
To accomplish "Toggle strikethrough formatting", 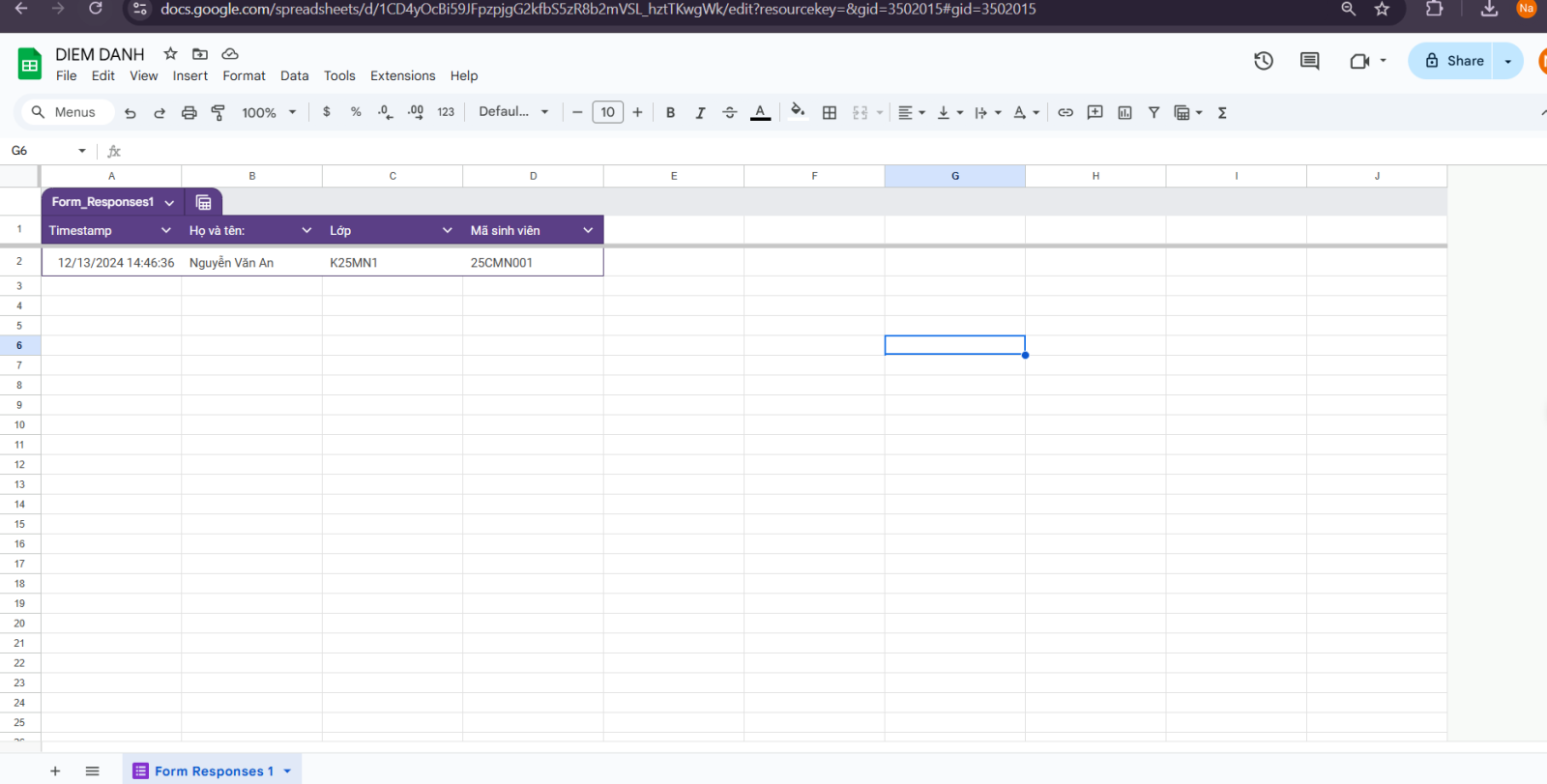I will [x=730, y=113].
